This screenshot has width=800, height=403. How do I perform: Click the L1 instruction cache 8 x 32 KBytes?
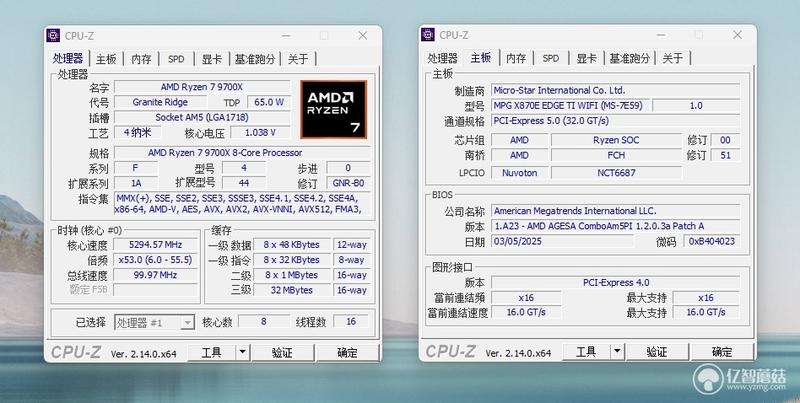coord(291,260)
